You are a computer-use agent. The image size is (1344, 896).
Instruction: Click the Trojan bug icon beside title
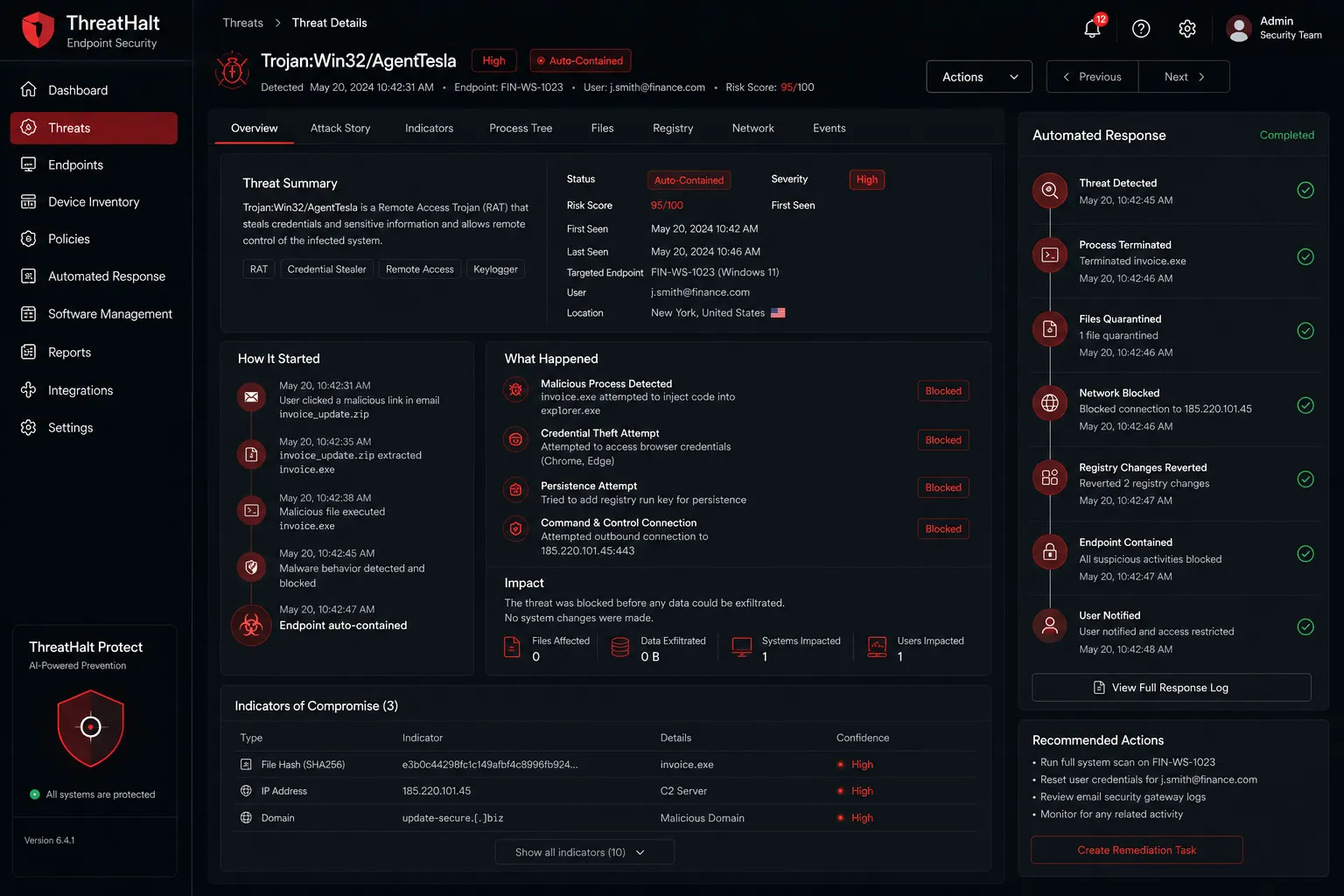(233, 71)
